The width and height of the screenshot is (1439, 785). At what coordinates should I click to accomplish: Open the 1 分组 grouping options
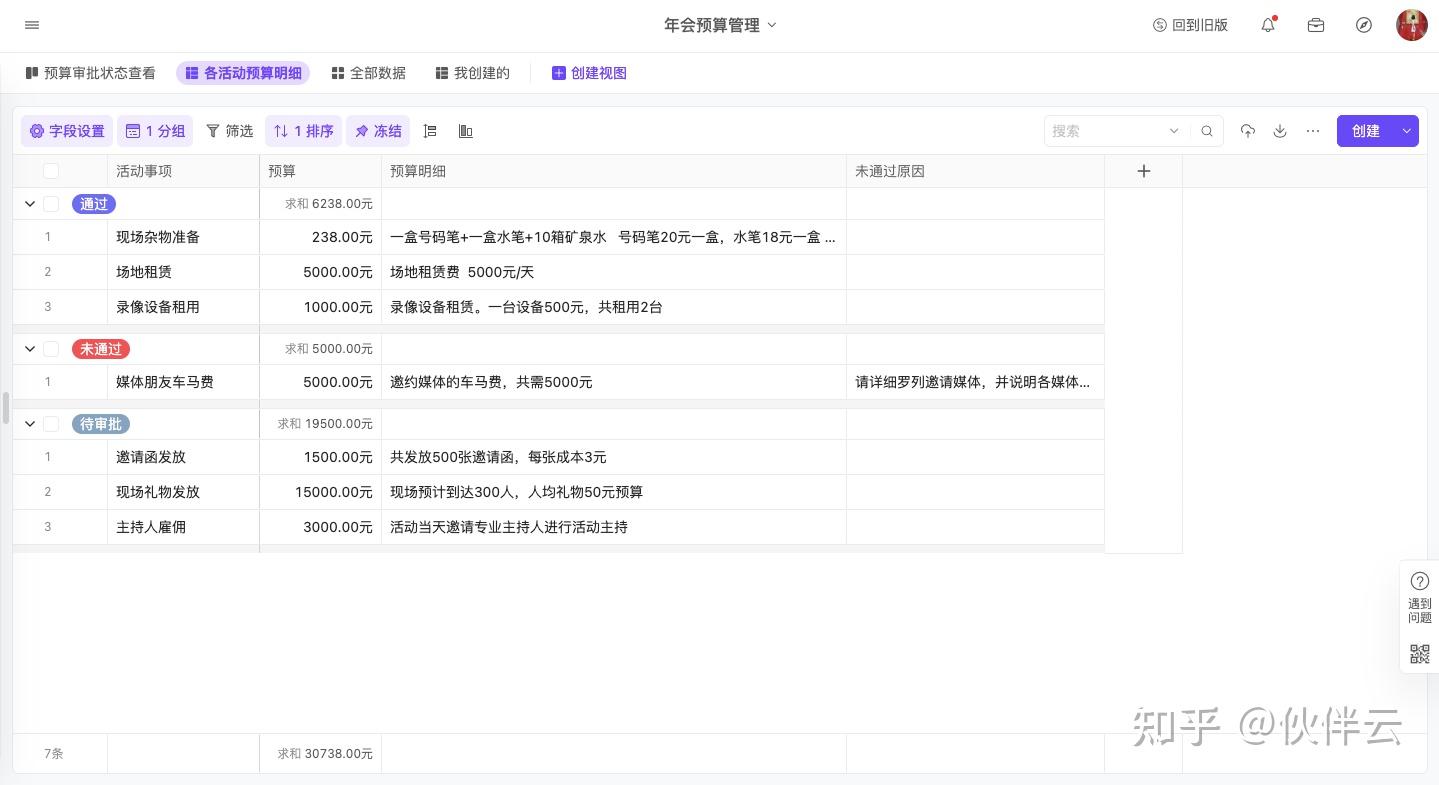[x=155, y=131]
